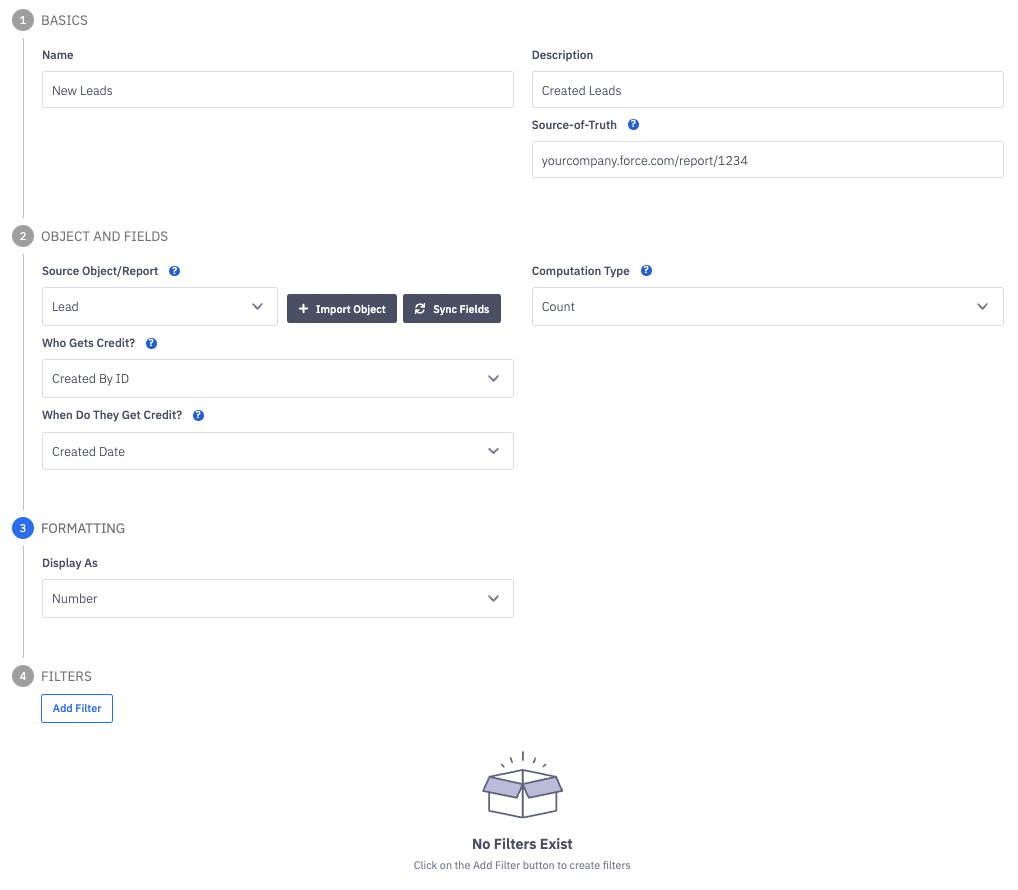1018x890 pixels.
Task: Select step 1 Basics circle
Action: [x=22, y=20]
